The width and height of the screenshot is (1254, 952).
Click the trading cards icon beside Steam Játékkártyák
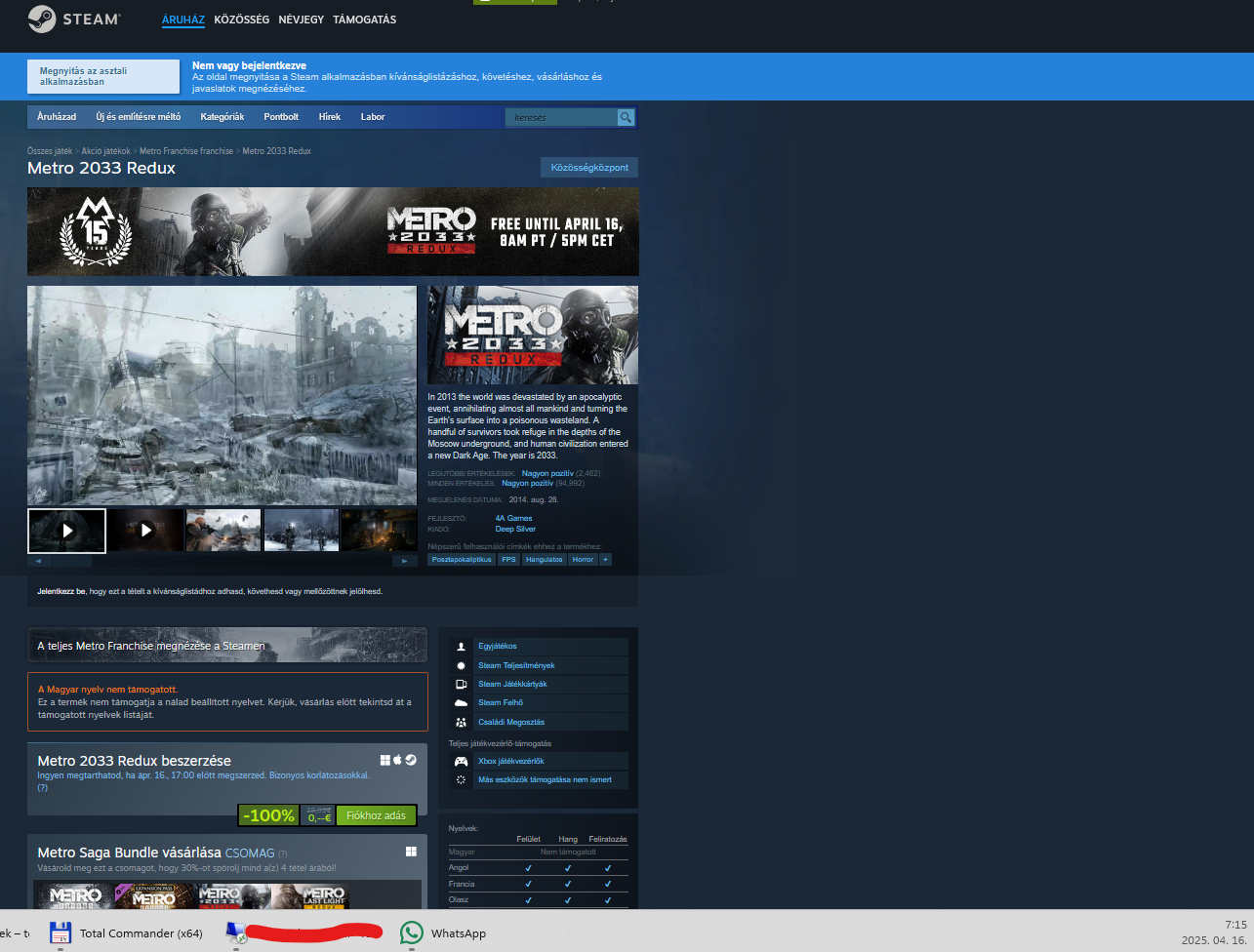click(462, 685)
